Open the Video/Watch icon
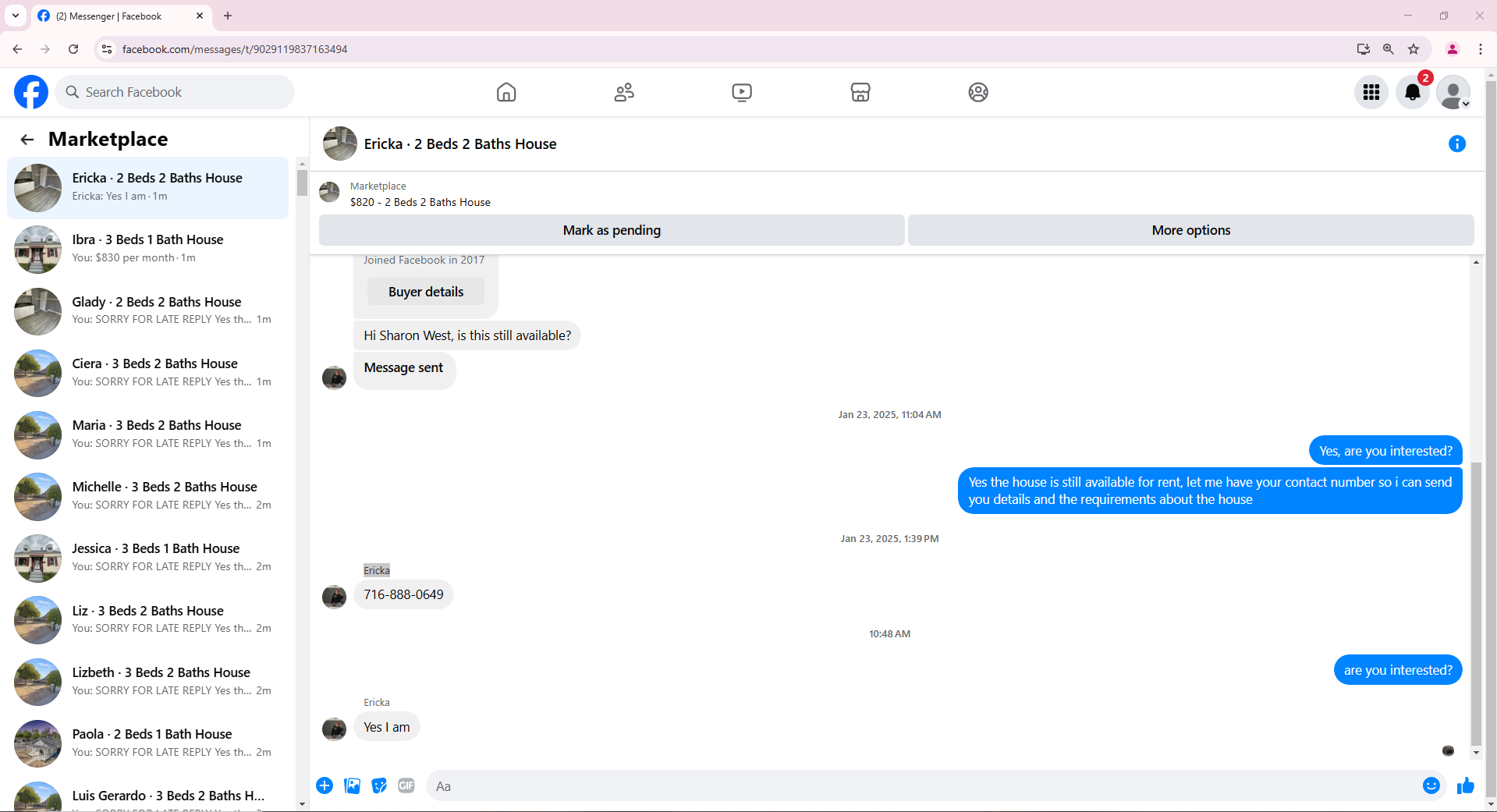Image resolution: width=1497 pixels, height=812 pixels. pos(742,92)
